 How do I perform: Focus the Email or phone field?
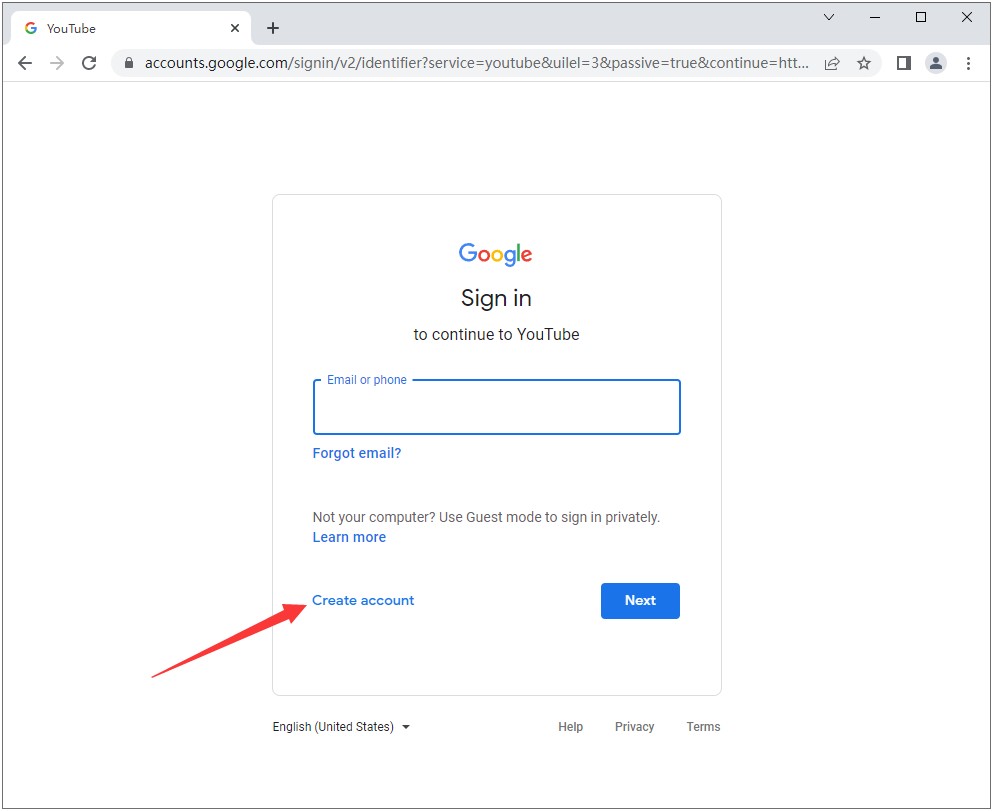tap(496, 408)
